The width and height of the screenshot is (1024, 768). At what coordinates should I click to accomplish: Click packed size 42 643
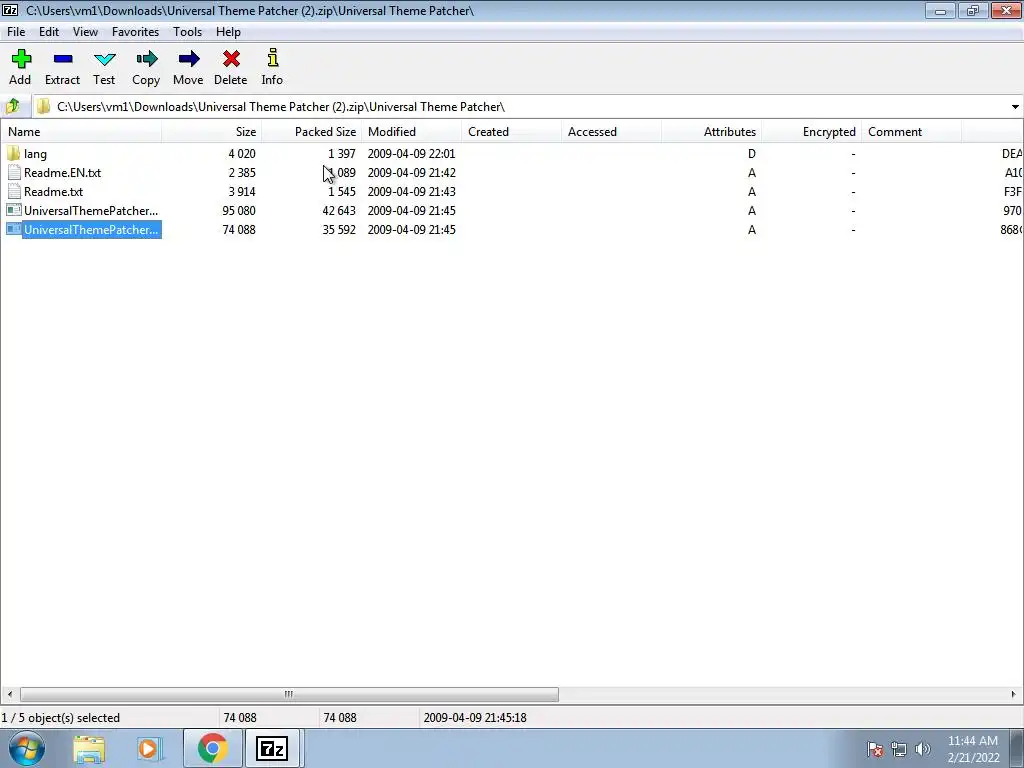(x=339, y=210)
